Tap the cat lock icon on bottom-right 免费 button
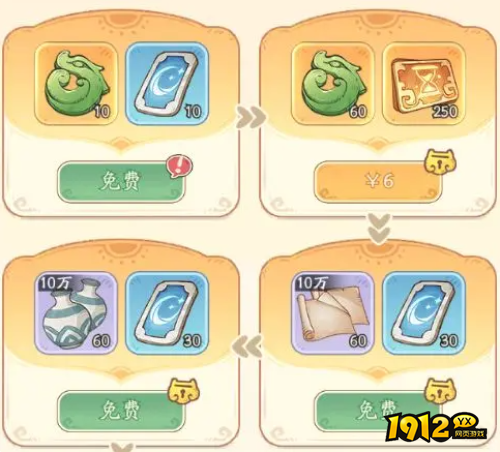The width and height of the screenshot is (500, 452). pos(440,390)
